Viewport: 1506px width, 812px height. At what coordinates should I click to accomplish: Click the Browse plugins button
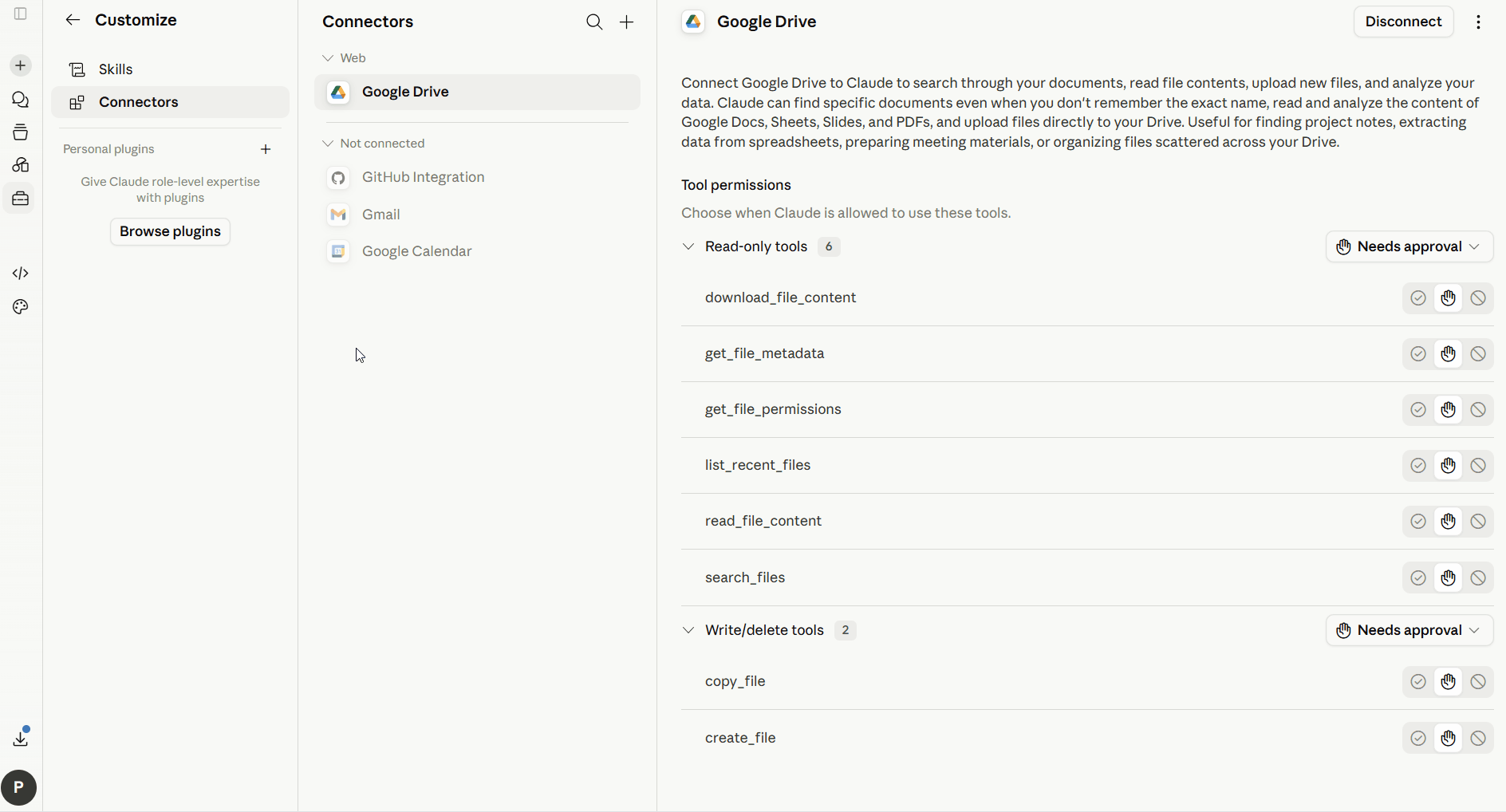click(x=170, y=231)
